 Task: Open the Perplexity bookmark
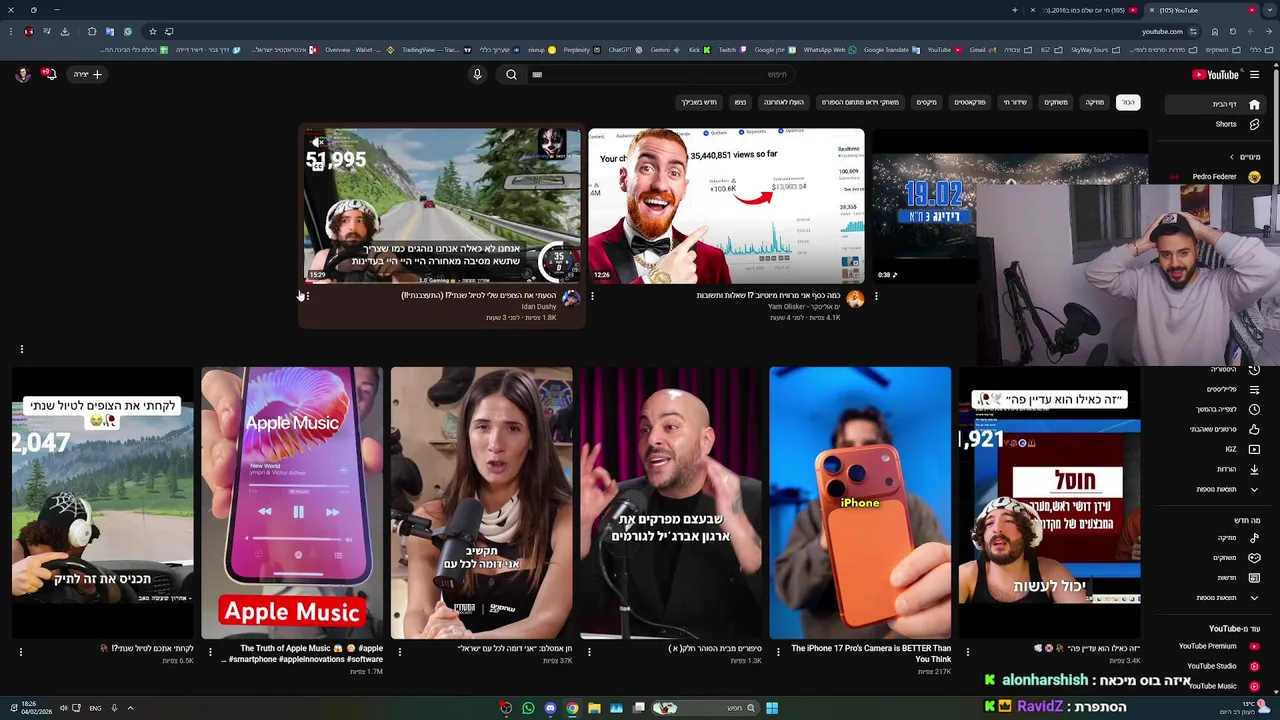(x=580, y=50)
